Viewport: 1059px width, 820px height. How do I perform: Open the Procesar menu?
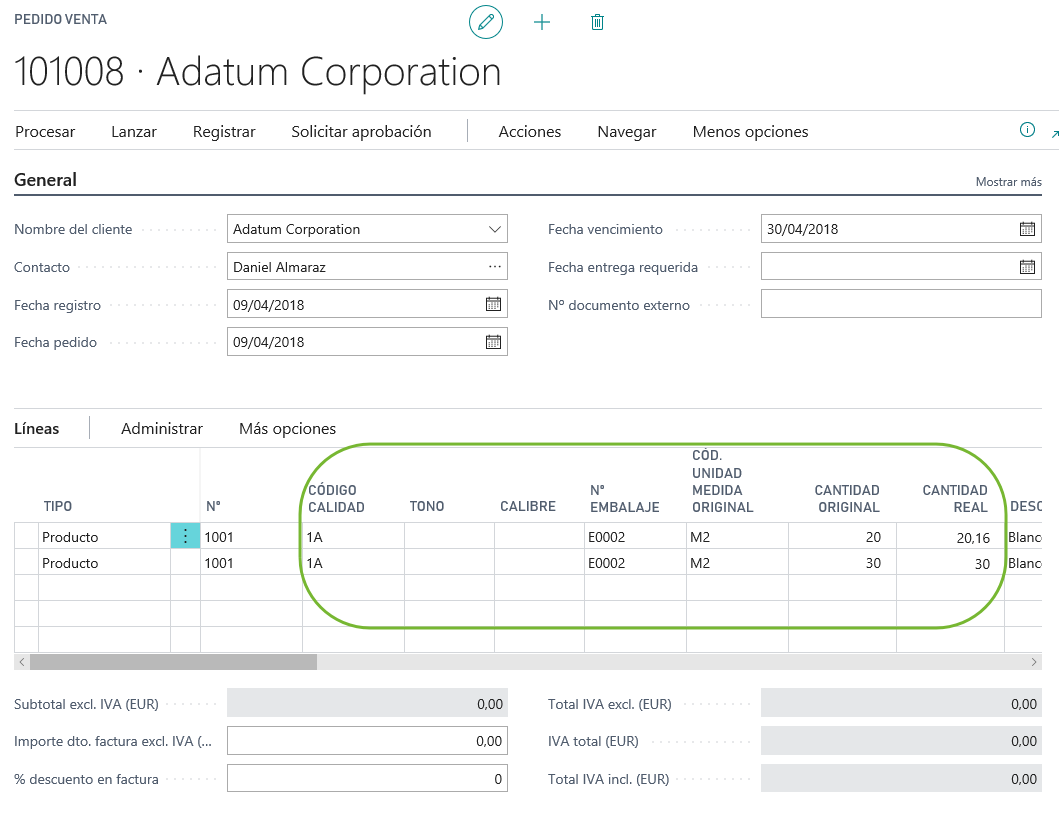(45, 132)
